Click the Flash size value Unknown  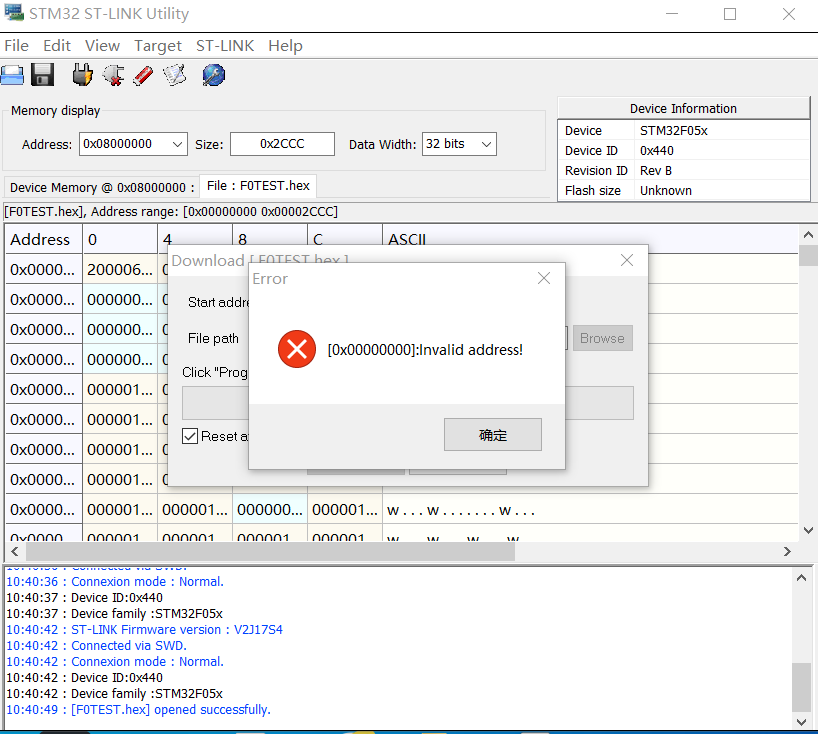[x=666, y=190]
